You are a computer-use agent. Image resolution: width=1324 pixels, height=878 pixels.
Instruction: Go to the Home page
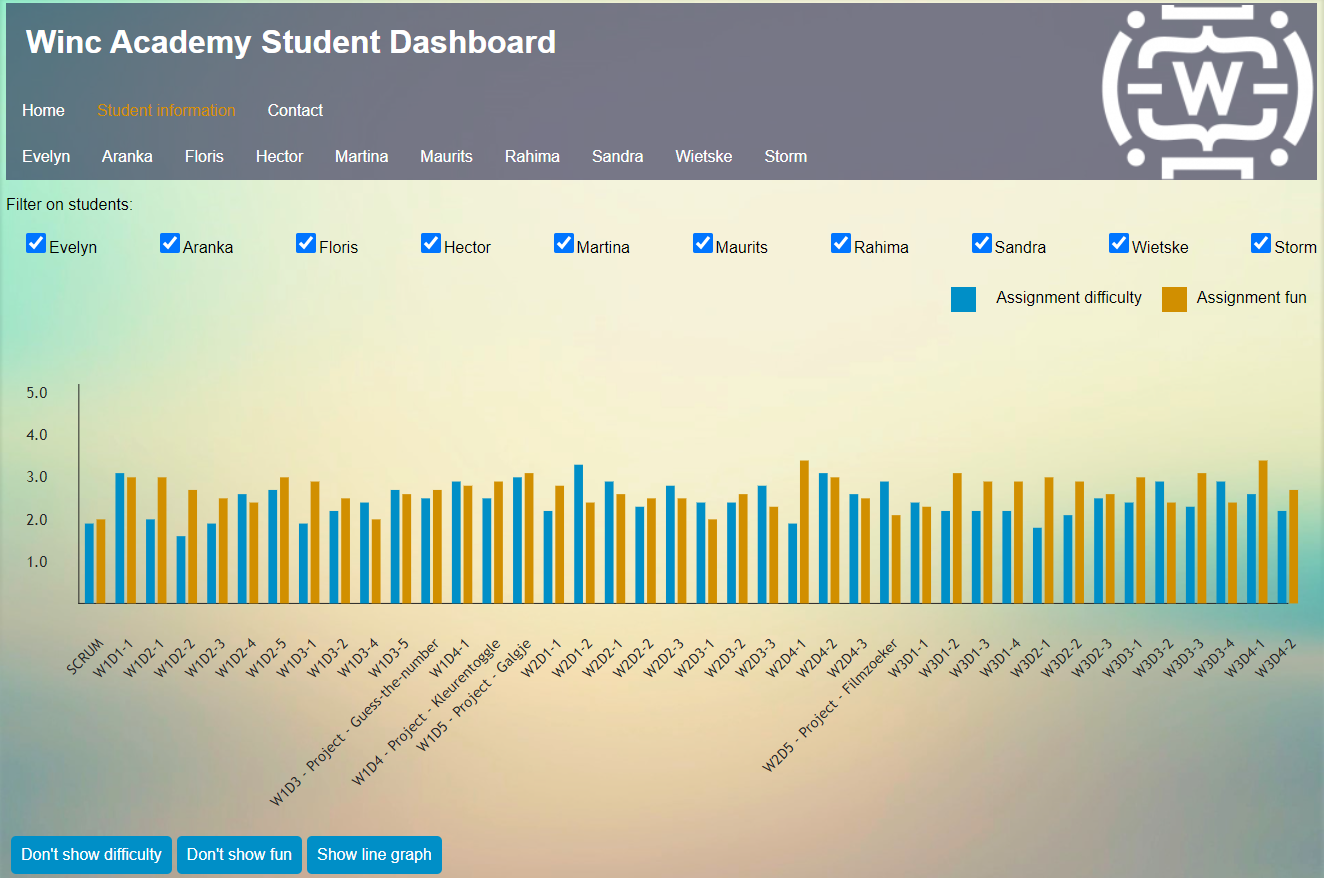(43, 110)
